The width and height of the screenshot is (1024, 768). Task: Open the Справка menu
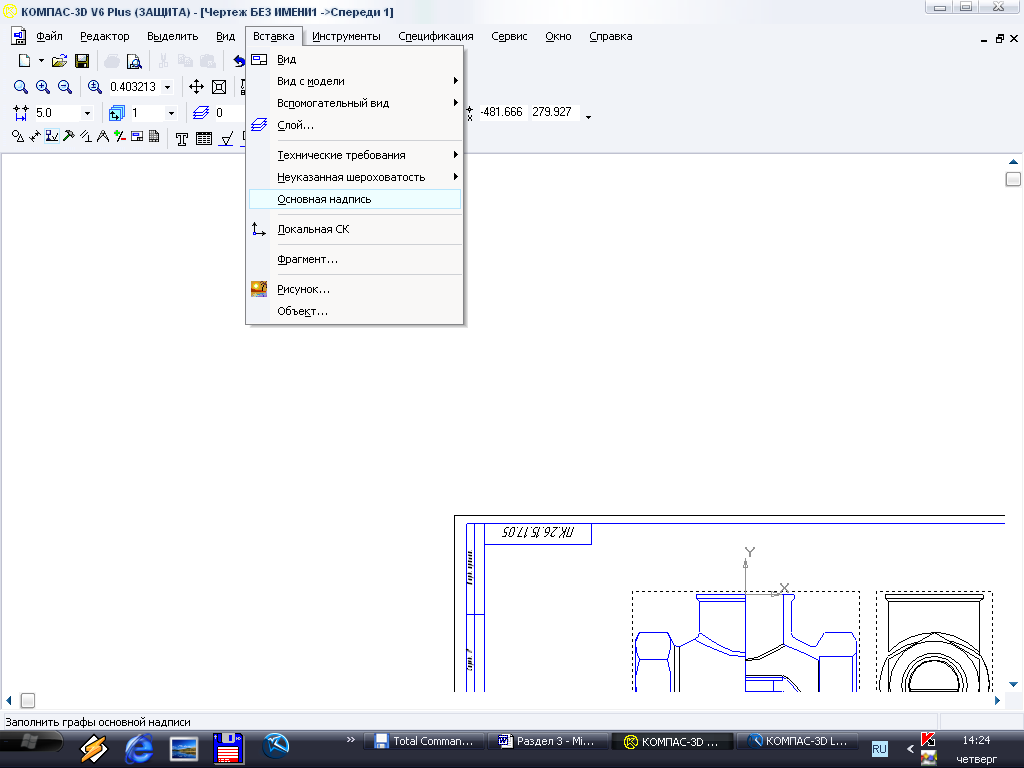[611, 37]
